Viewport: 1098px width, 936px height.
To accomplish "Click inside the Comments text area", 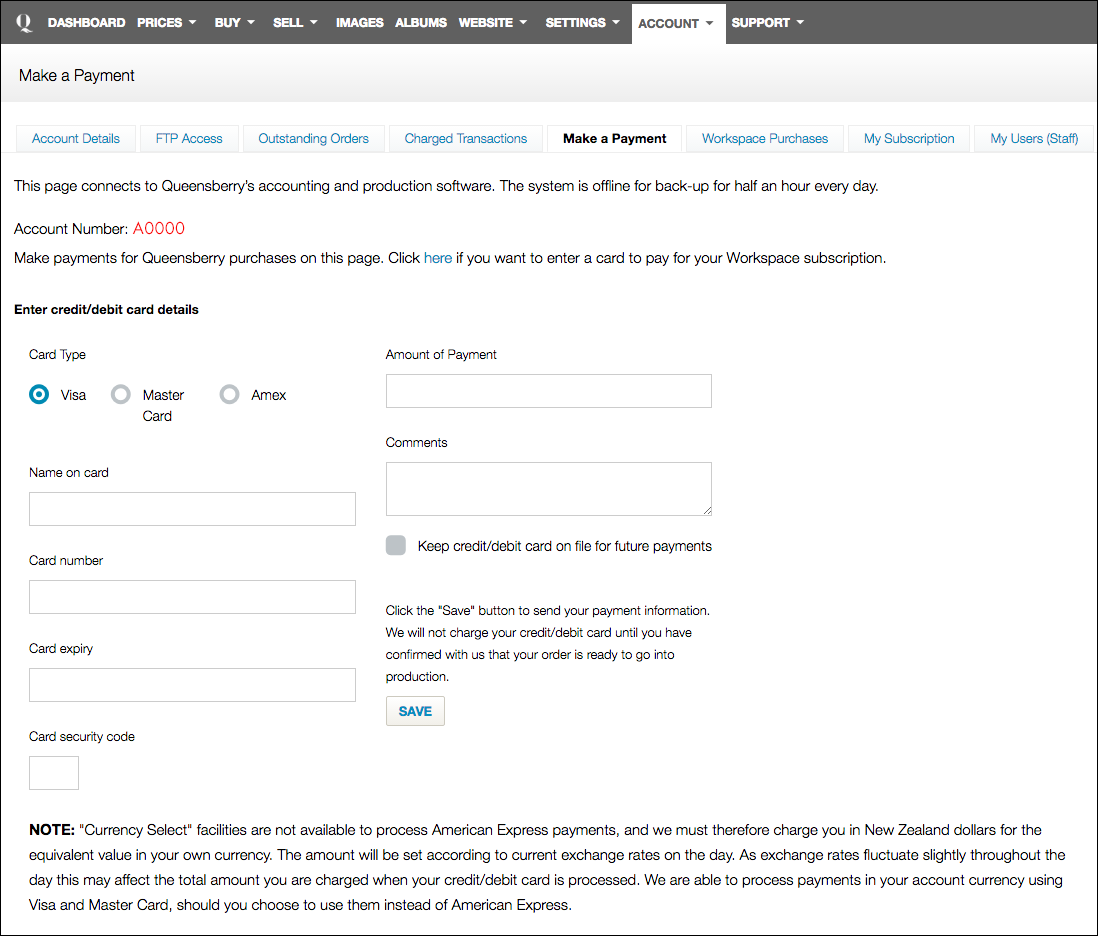I will pyautogui.click(x=548, y=488).
